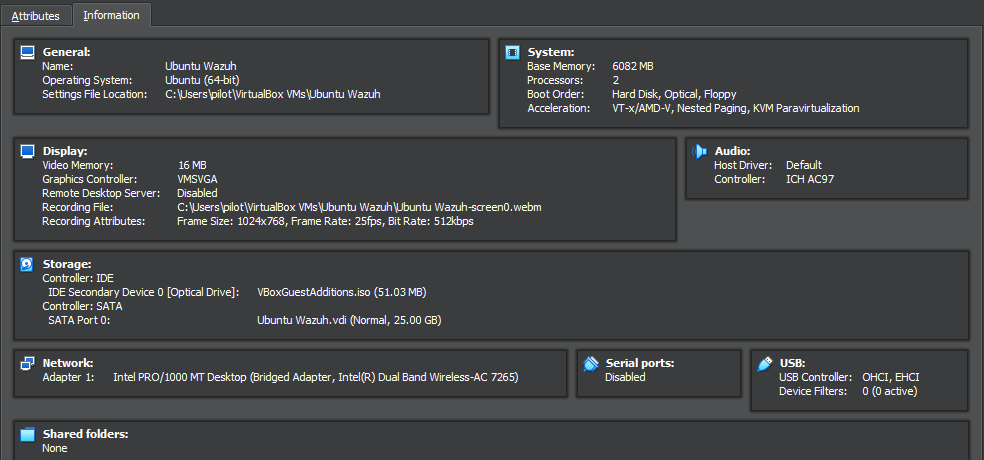Viewport: 984px width, 460px height.
Task: Click the Ubuntu Wazuh.vdi hard disk entry
Action: click(349, 320)
